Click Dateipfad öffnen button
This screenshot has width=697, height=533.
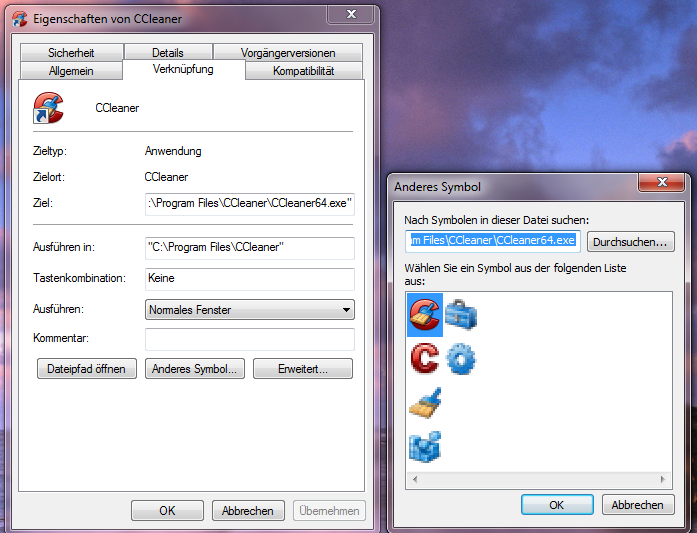[87, 369]
